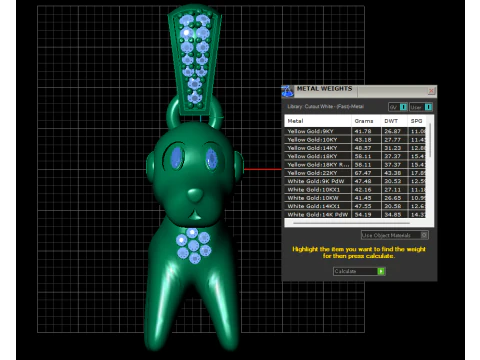Click the DWT column header

coord(394,121)
